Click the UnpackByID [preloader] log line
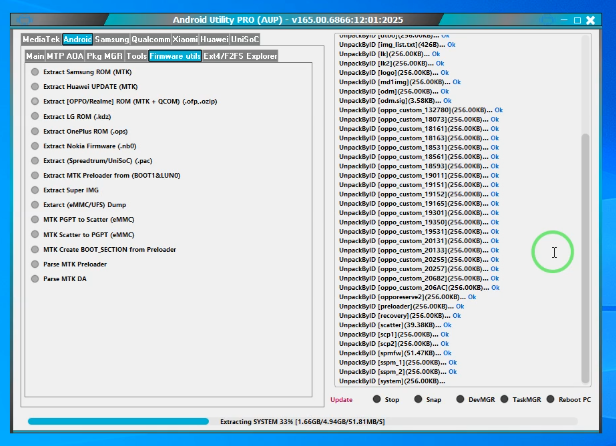Viewport: 616px width, 446px height. click(402, 307)
